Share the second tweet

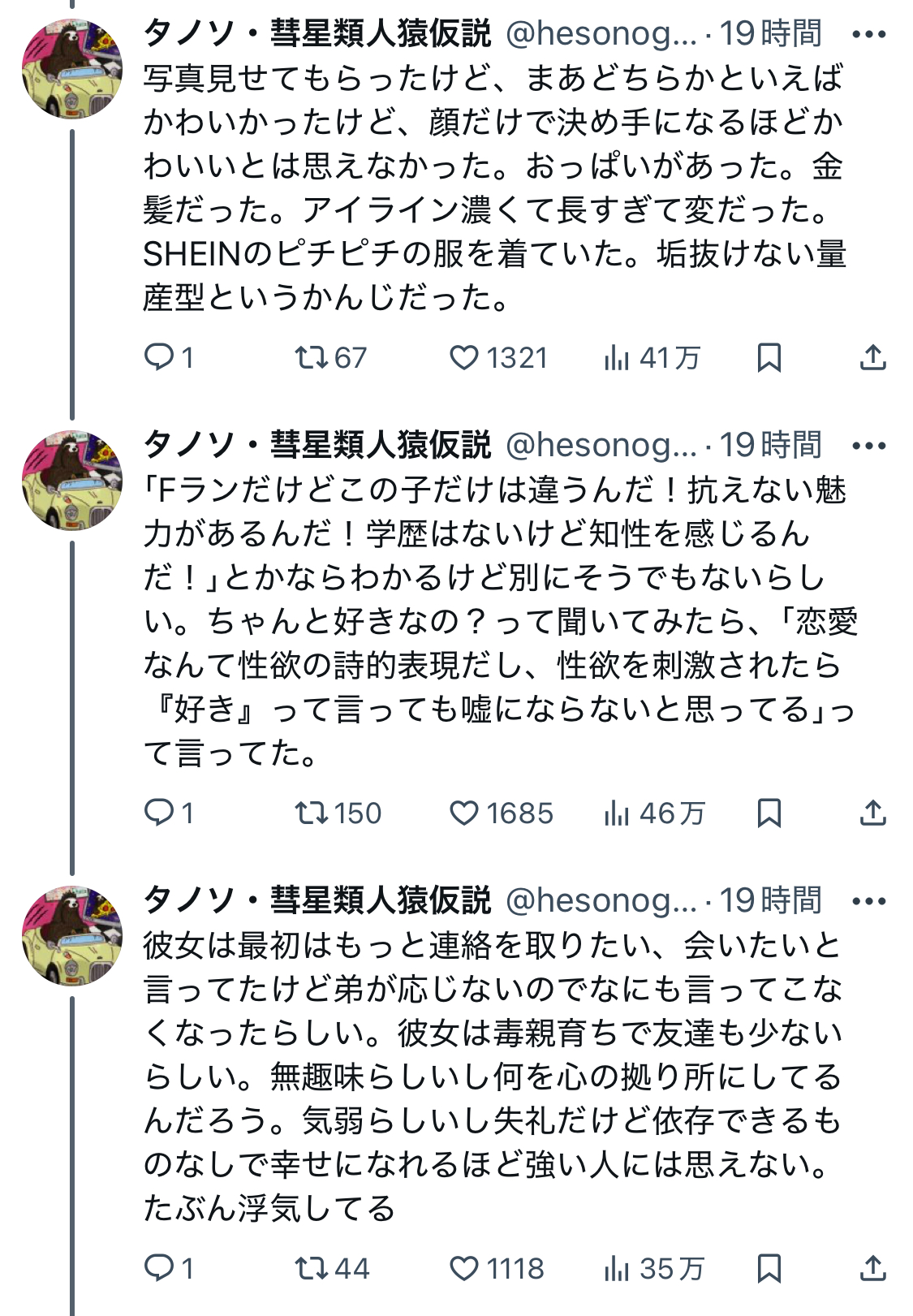pos(872,813)
